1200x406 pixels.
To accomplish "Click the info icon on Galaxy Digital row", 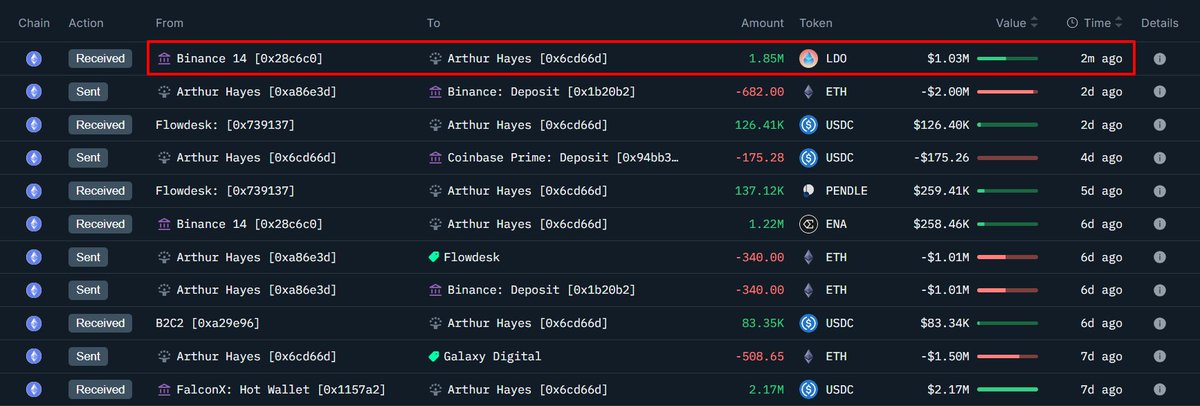I will (x=1159, y=356).
